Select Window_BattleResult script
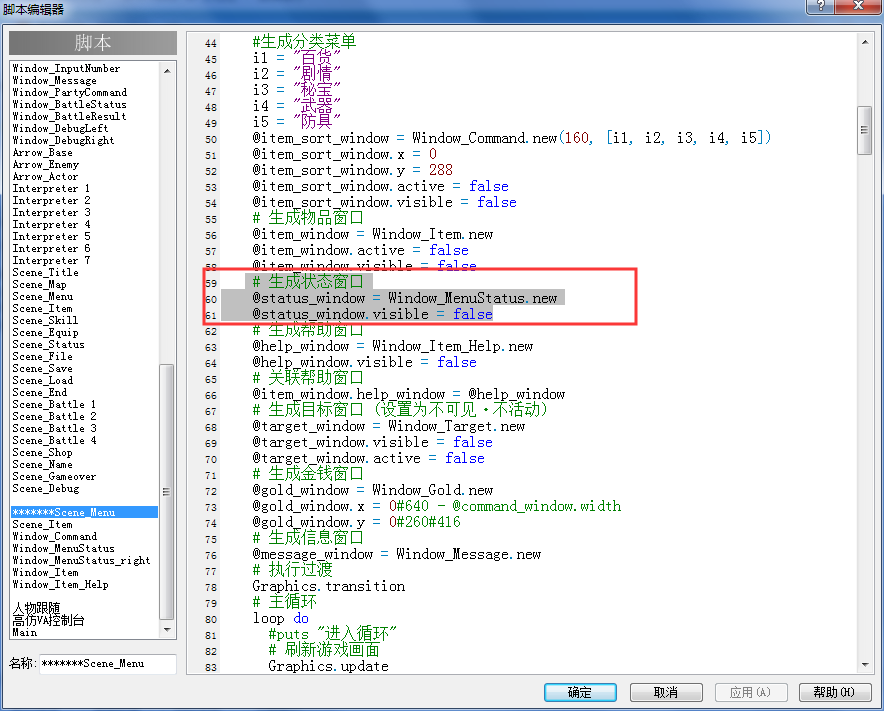Screen dimensions: 884x711 pyautogui.click(x=69, y=116)
